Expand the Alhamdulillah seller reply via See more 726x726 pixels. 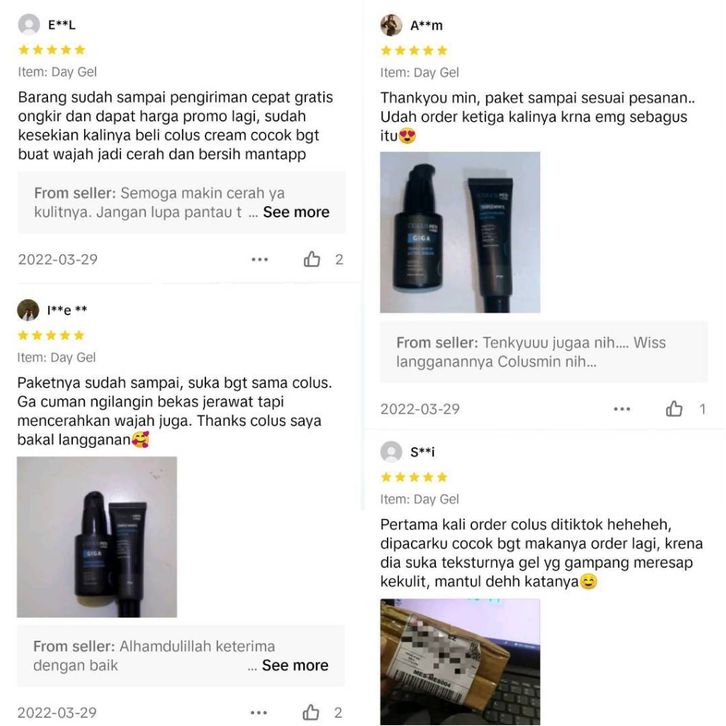pyautogui.click(x=295, y=665)
